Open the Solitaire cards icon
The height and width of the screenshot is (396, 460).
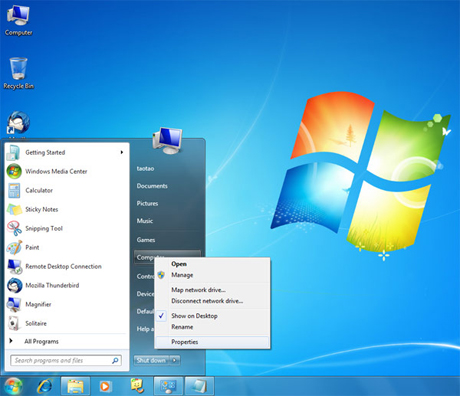click(x=14, y=323)
